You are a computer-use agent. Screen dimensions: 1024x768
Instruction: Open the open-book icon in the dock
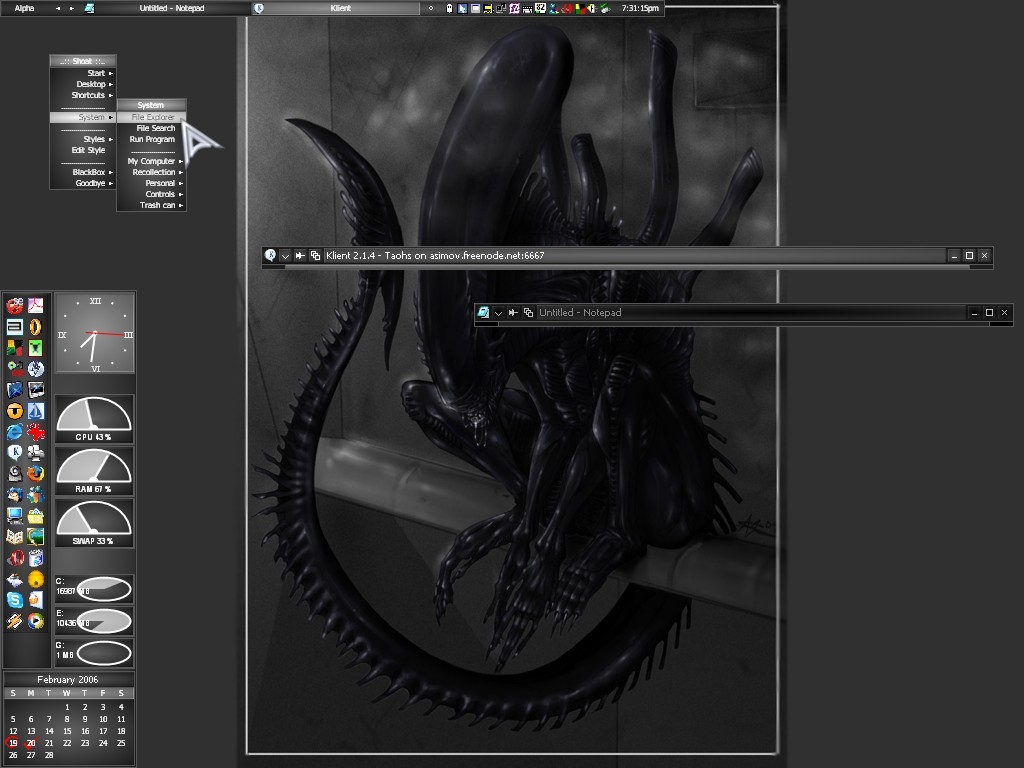pos(14,537)
